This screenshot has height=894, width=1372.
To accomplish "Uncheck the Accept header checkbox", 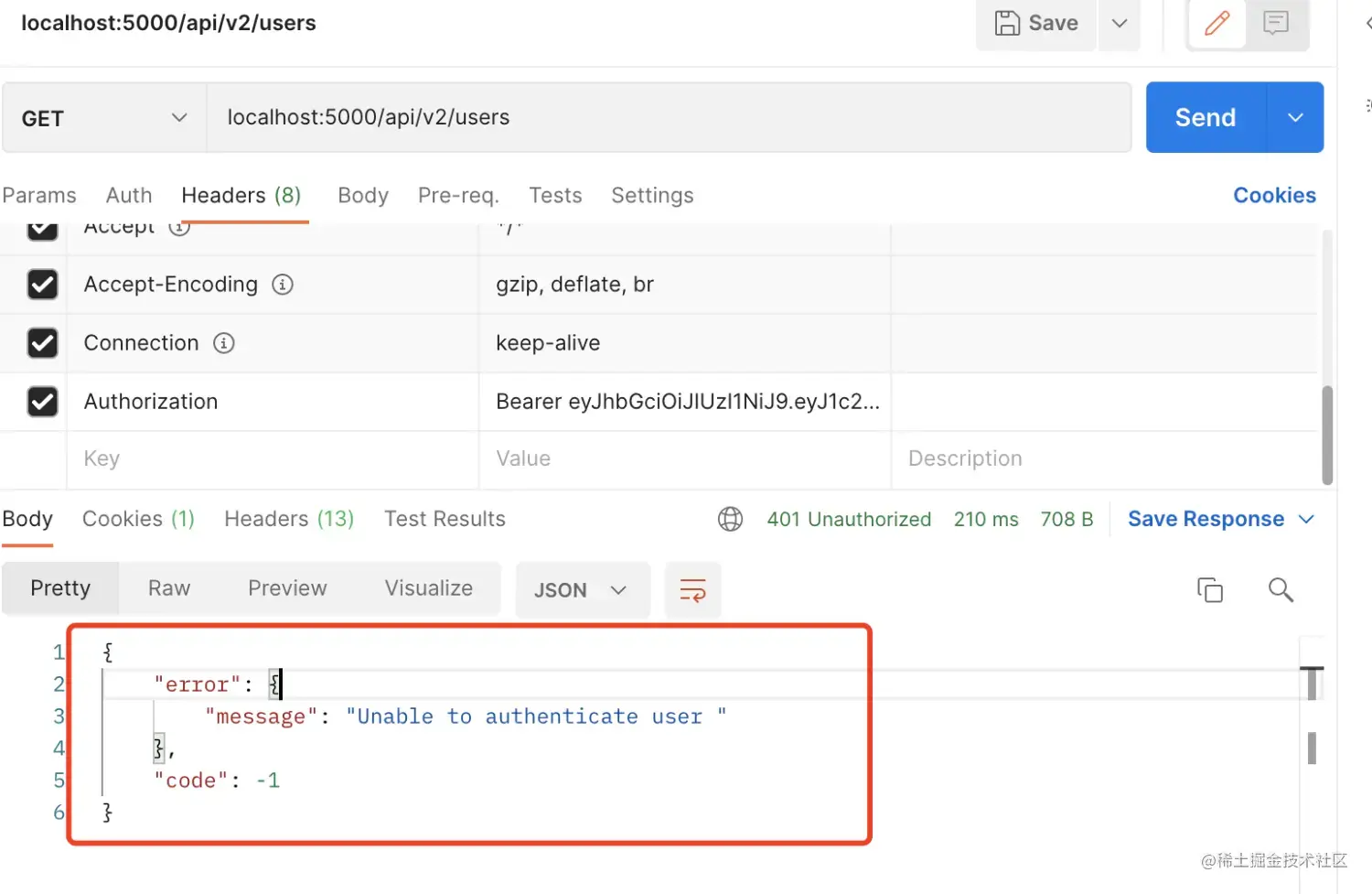I will pos(43,229).
